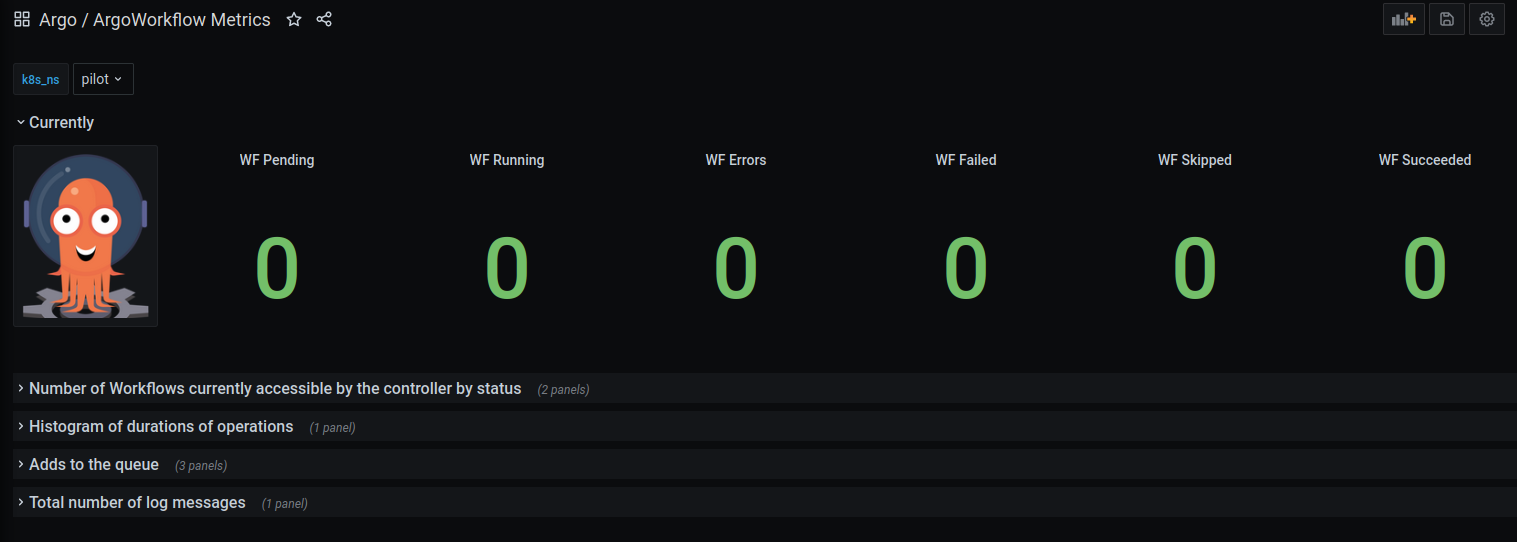This screenshot has height=542, width=1517.
Task: Star the ArgoWorkflow Metrics dashboard
Action: [x=294, y=19]
